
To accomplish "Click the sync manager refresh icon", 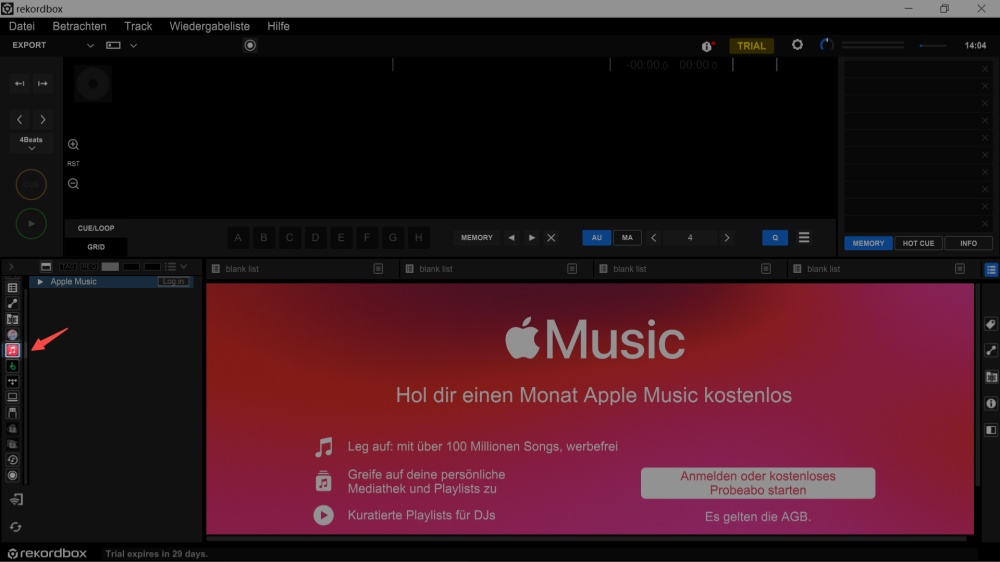I will [15, 527].
